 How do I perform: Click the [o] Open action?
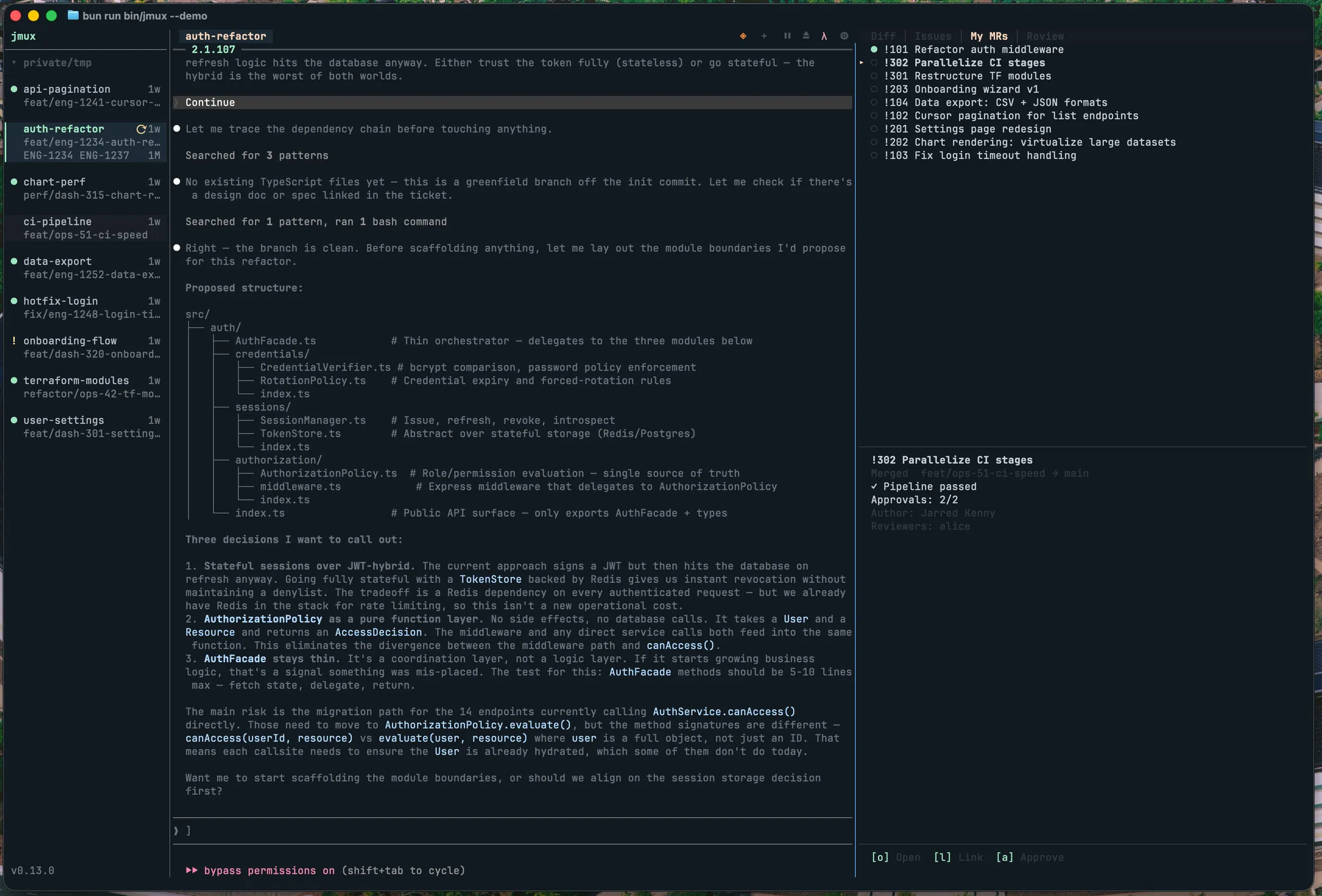tap(895, 857)
